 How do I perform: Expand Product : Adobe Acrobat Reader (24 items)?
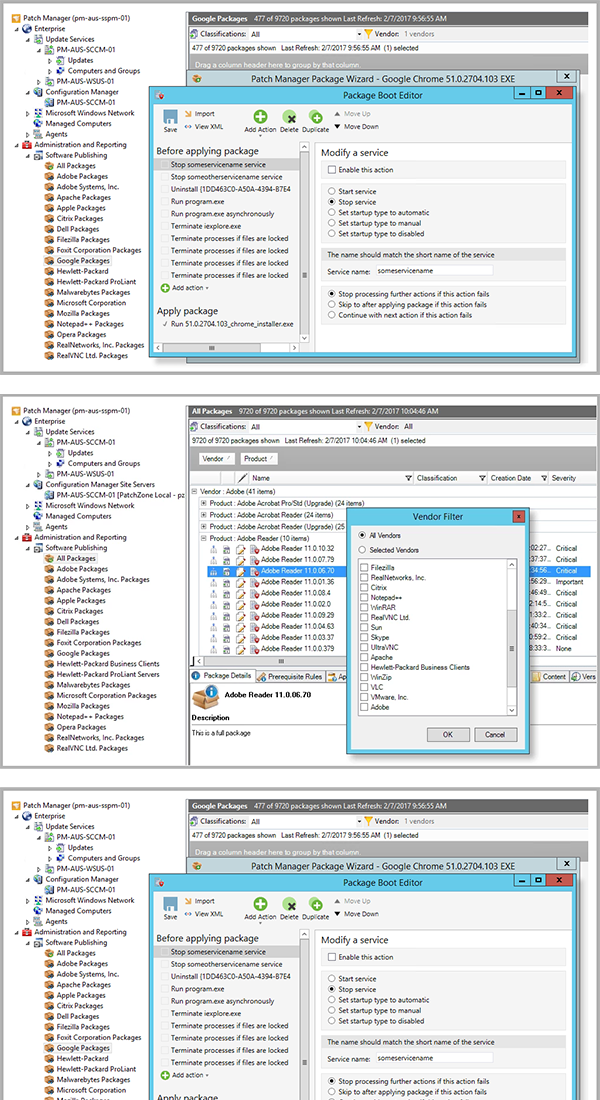pyautogui.click(x=204, y=515)
